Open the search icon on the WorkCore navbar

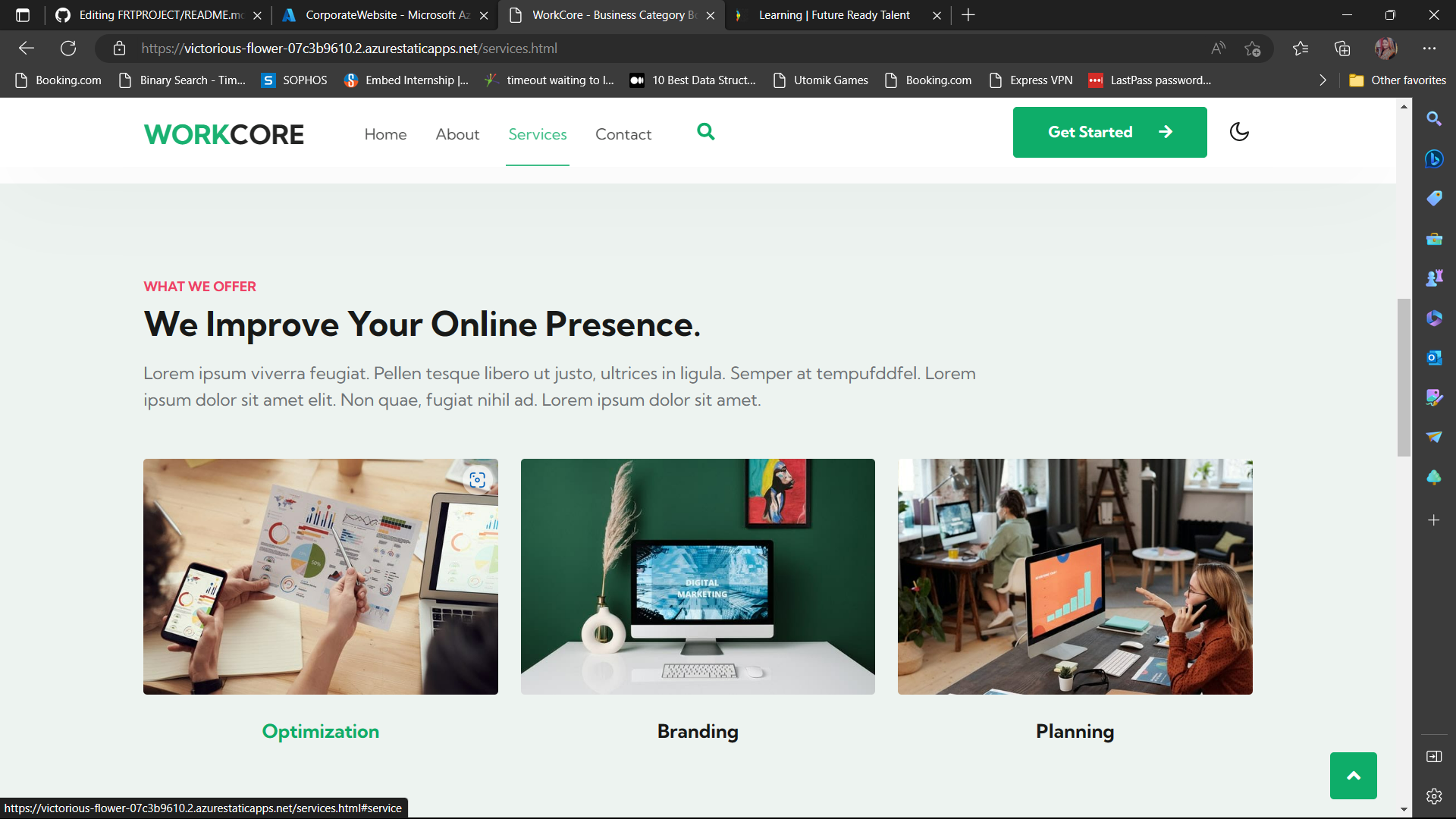(706, 132)
